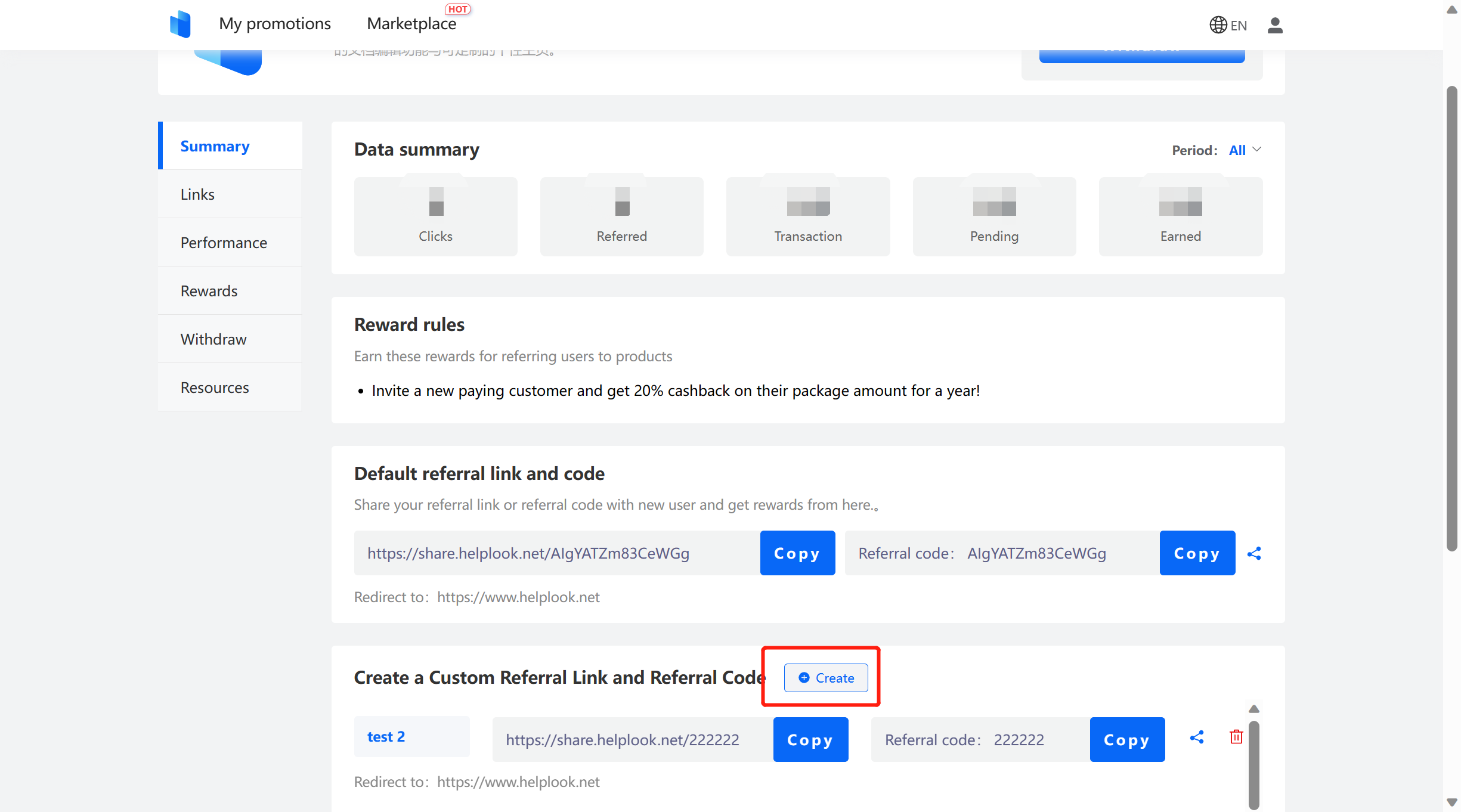Viewport: 1461px width, 812px height.
Task: Open the Marketplace menu item
Action: click(x=412, y=24)
